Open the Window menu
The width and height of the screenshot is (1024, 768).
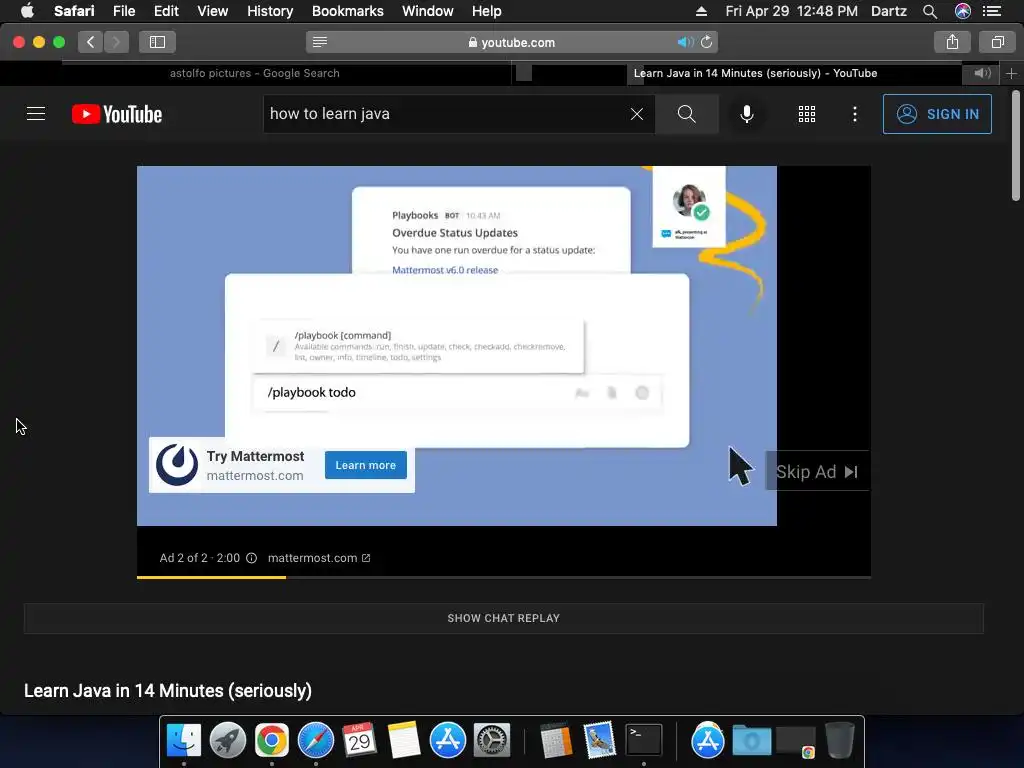[427, 11]
